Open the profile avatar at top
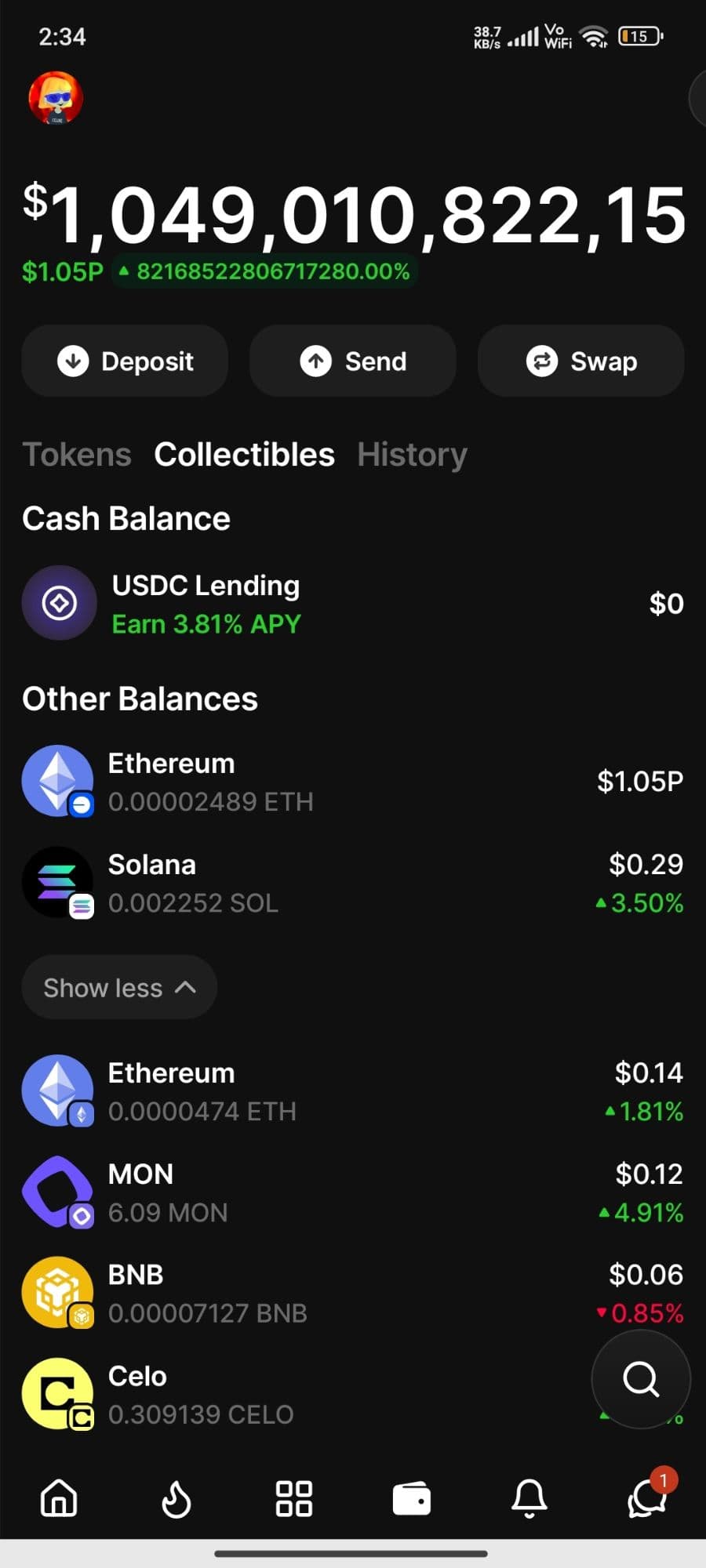The image size is (706, 1568). tap(56, 98)
